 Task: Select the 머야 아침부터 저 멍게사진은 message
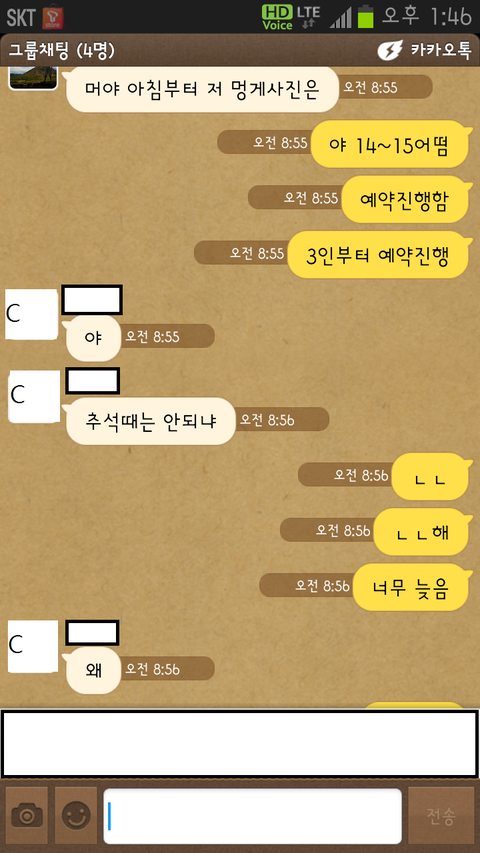click(x=202, y=89)
